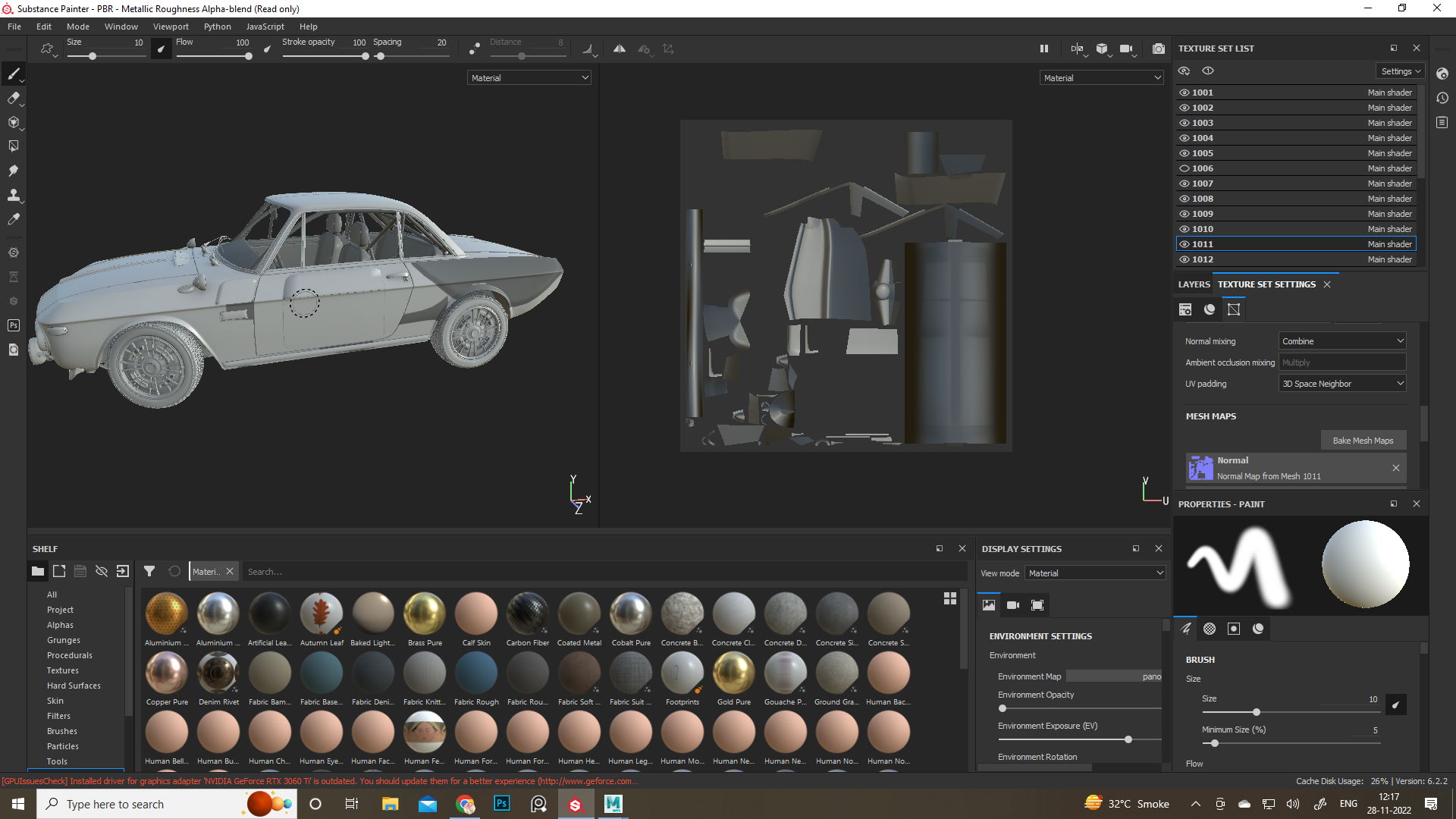
Task: Select the Projection tool
Action: (13, 122)
